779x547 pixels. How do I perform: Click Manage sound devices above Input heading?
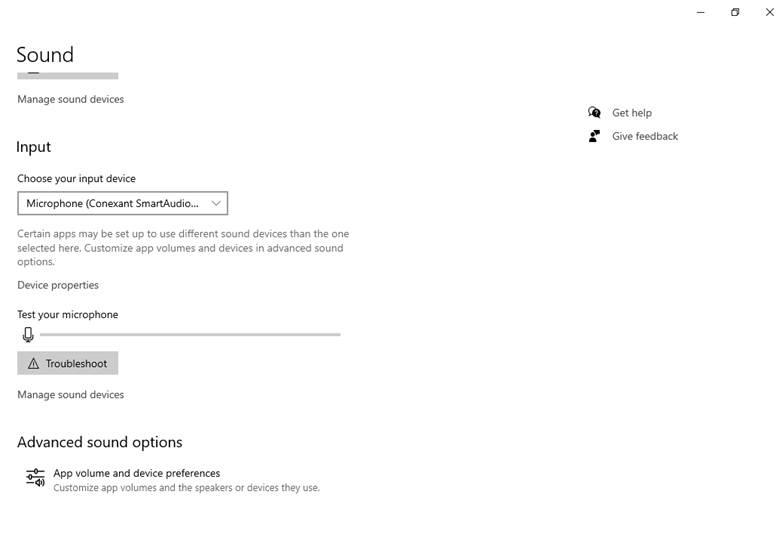71,99
